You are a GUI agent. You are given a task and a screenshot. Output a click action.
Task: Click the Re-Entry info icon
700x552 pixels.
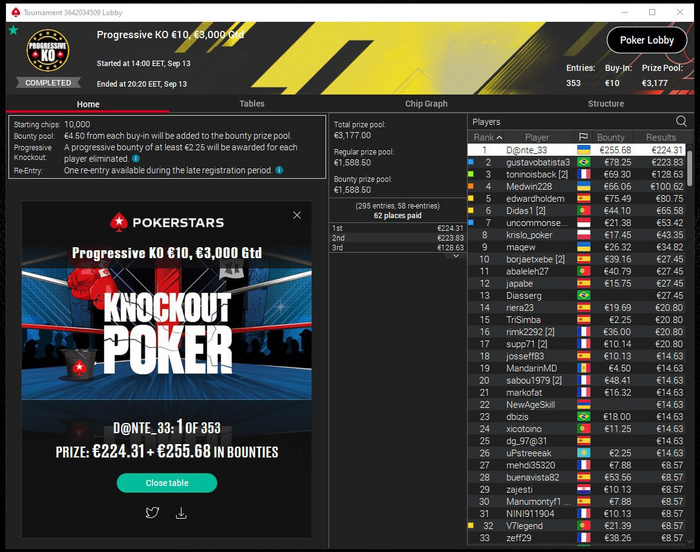click(x=279, y=170)
